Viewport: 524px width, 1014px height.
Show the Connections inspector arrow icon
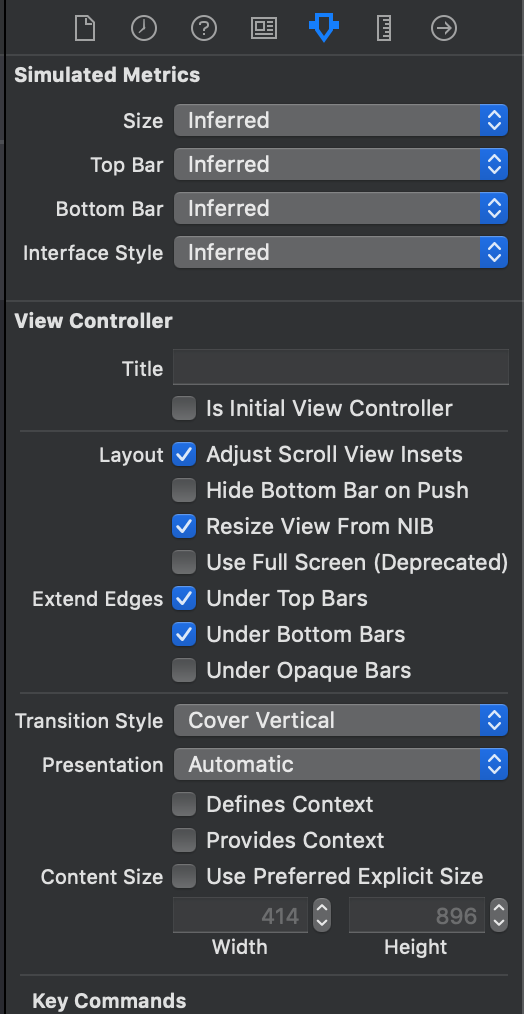(444, 28)
